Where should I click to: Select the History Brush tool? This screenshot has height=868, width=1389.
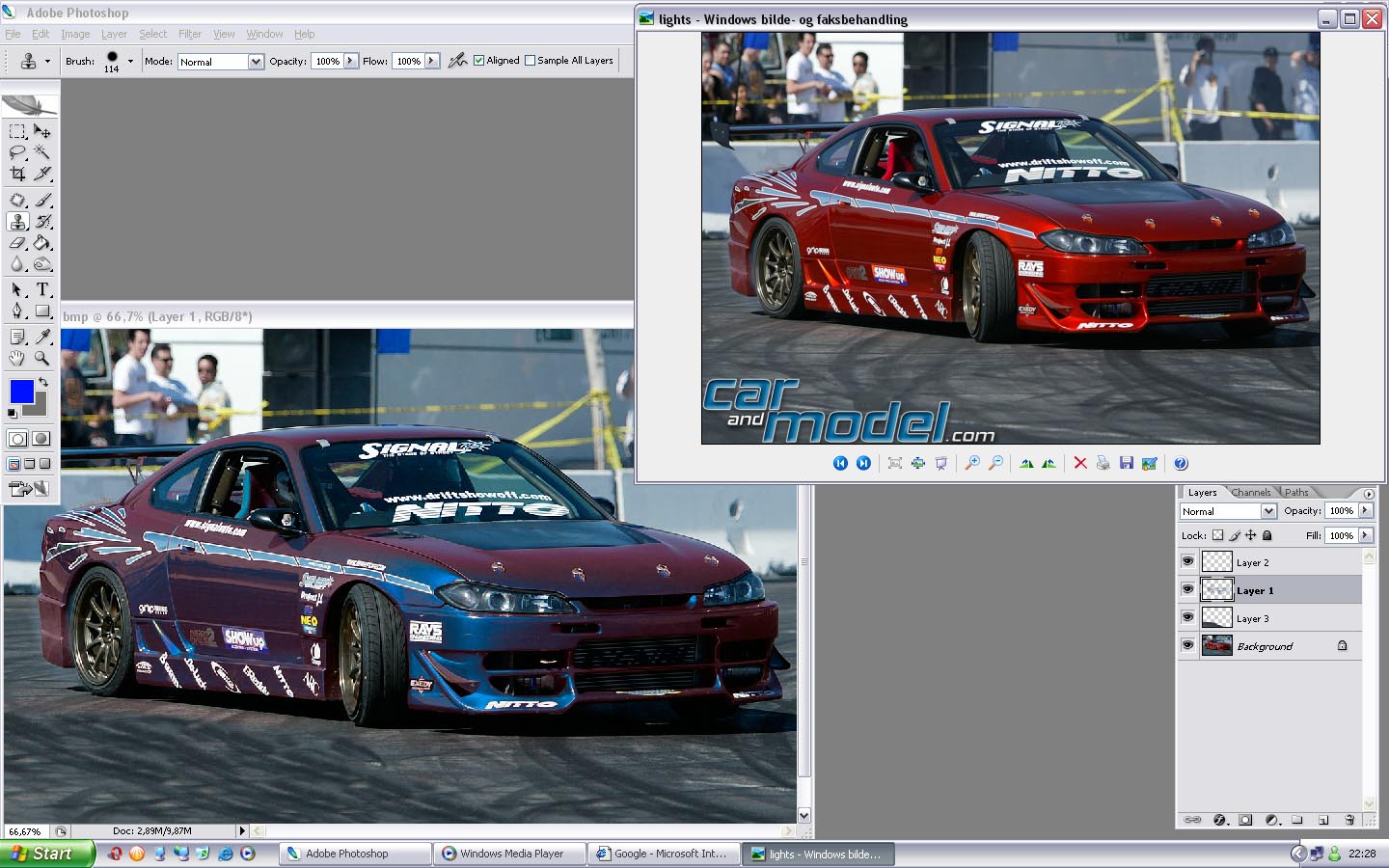point(42,221)
